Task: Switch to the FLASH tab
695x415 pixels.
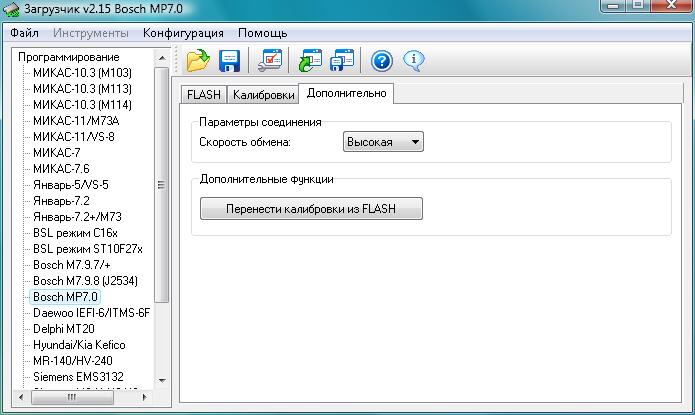Action: click(x=204, y=94)
